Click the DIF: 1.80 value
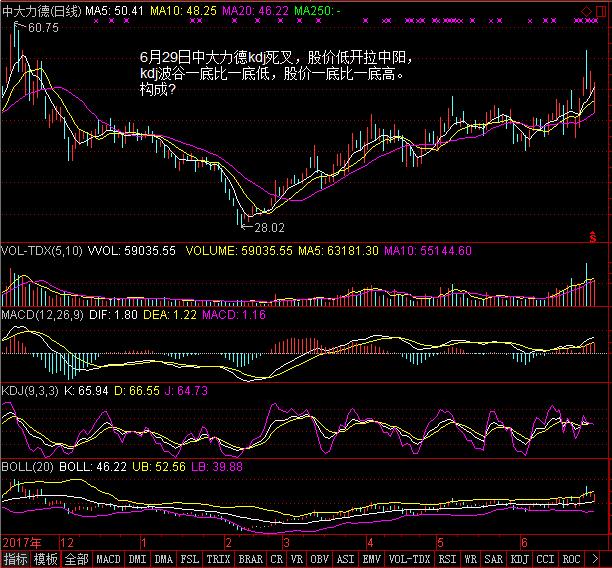 tap(113, 315)
